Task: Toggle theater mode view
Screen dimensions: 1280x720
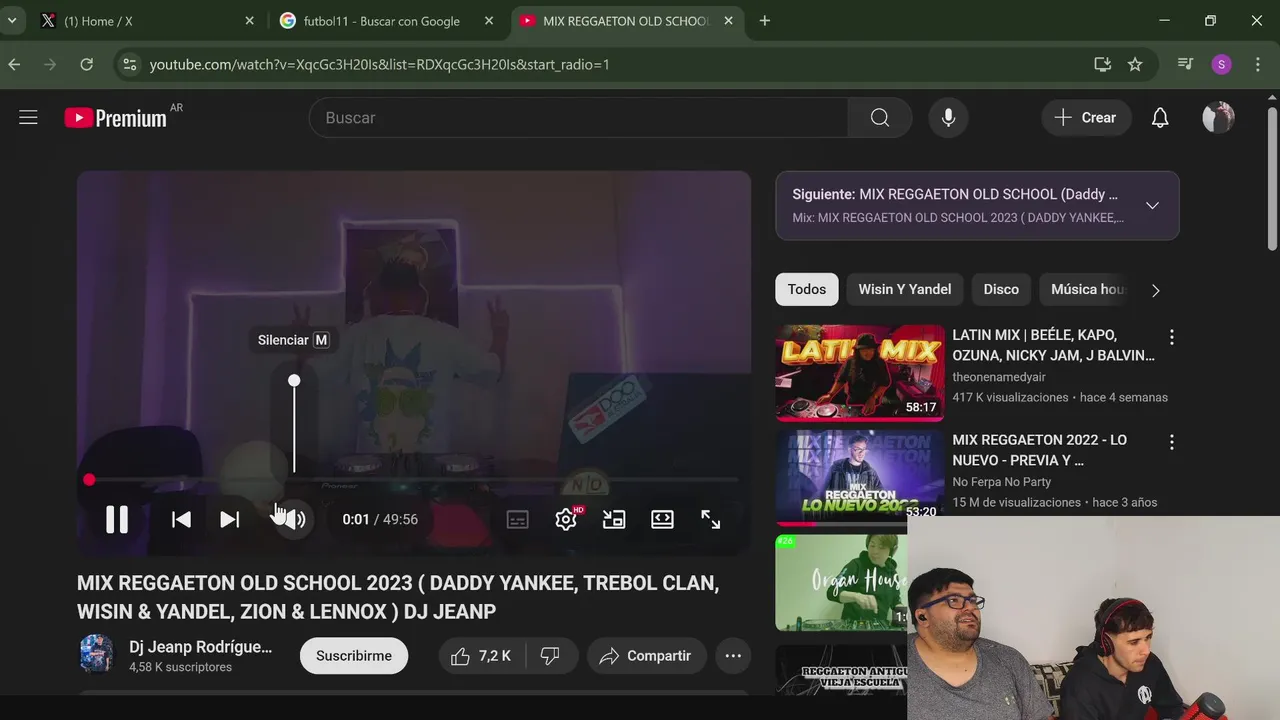Action: 662,519
